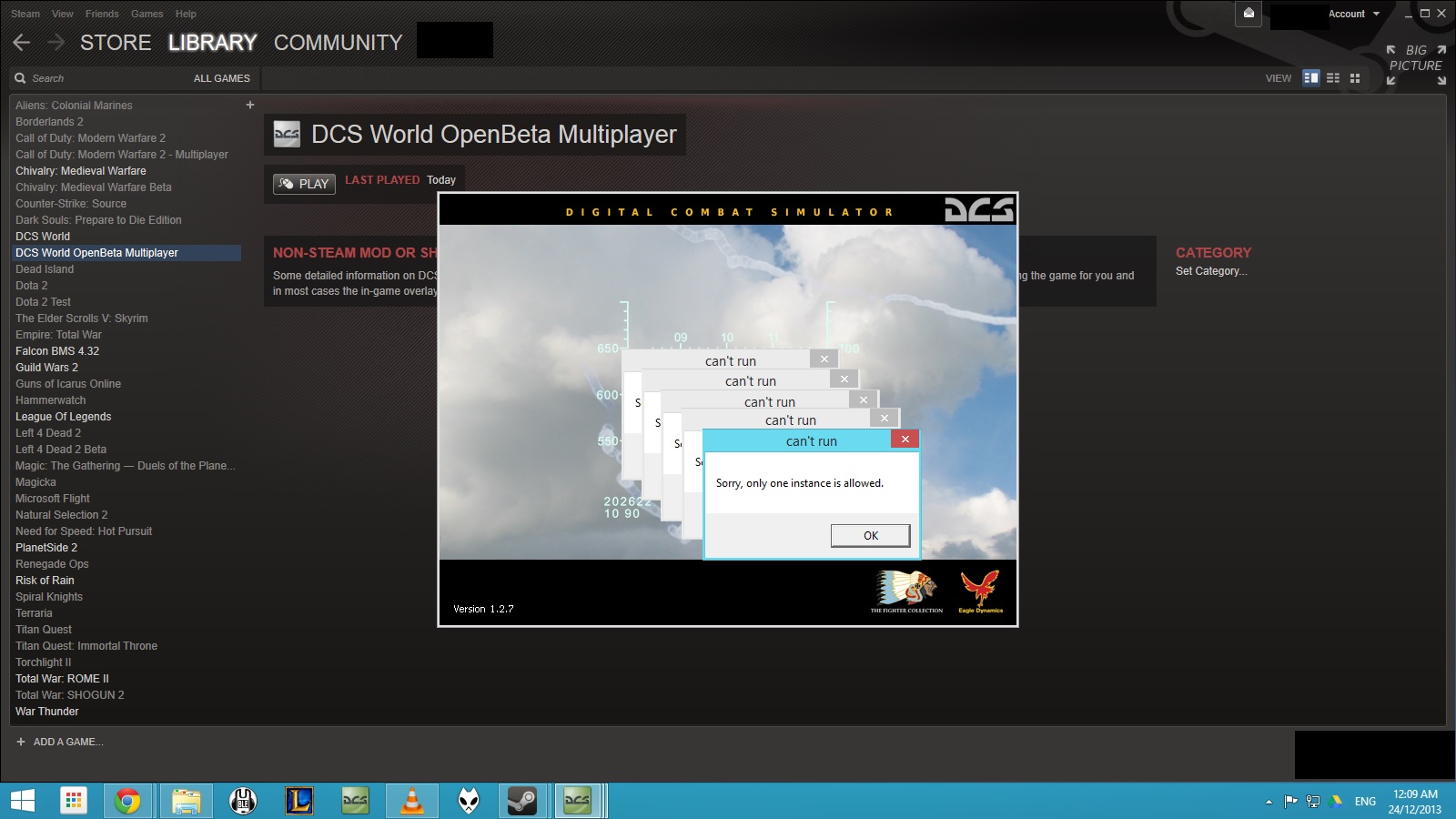1456x819 pixels.
Task: Switch to list view layout
Action: 1333,78
